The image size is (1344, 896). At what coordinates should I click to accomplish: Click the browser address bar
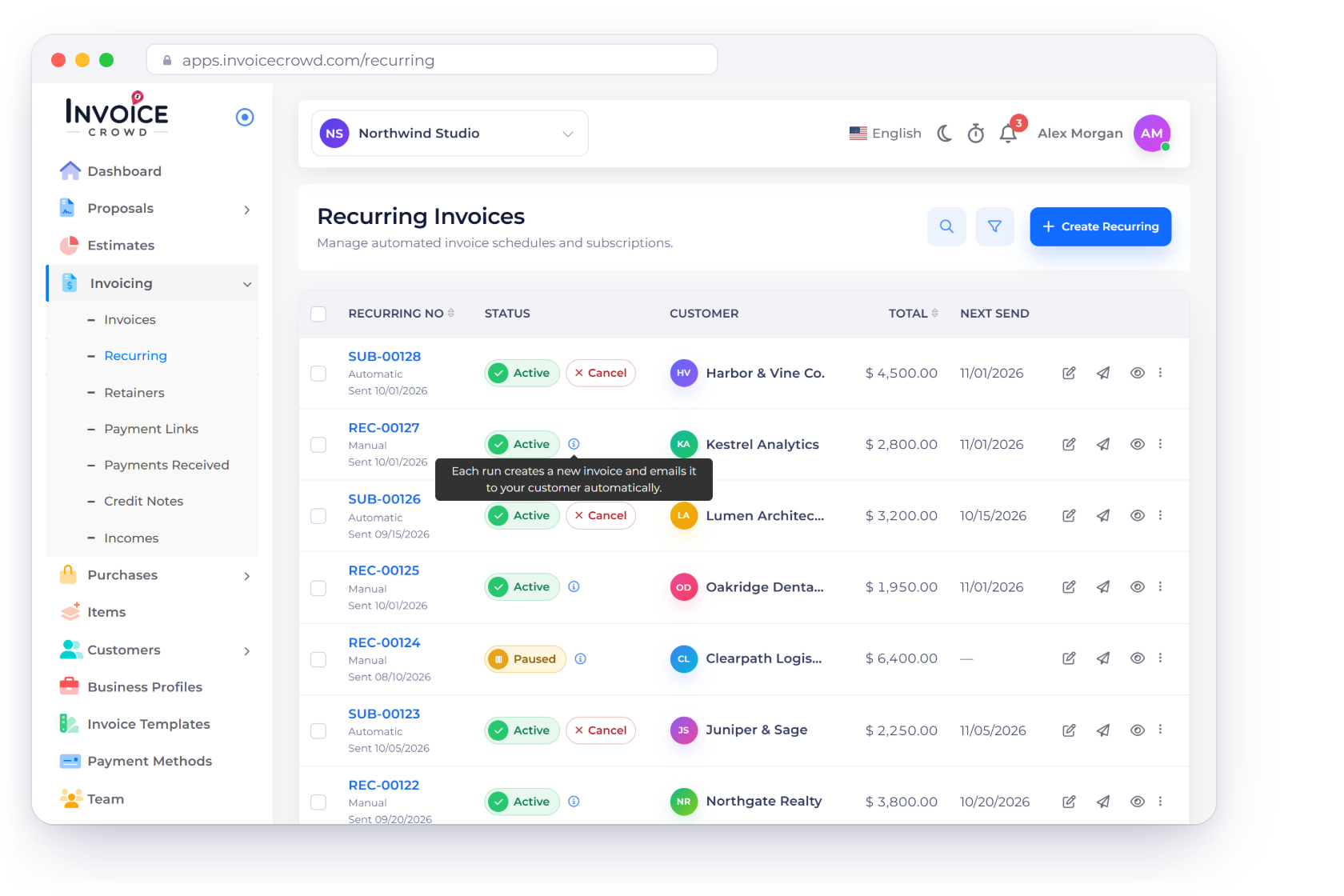[432, 60]
